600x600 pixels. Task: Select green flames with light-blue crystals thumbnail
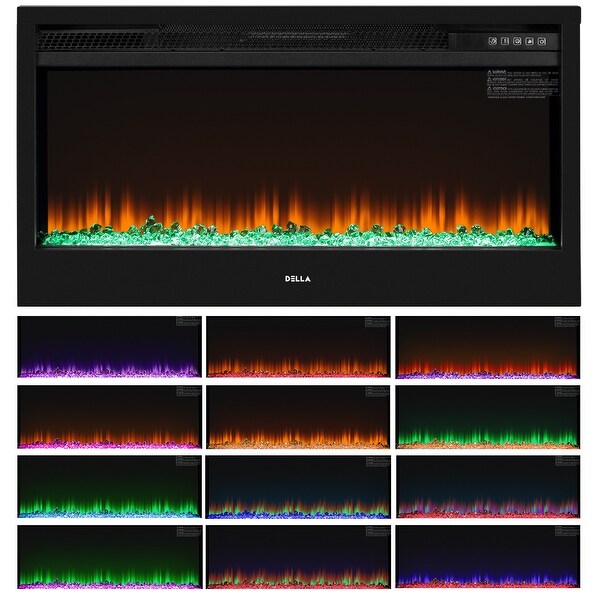pyautogui.click(x=109, y=486)
